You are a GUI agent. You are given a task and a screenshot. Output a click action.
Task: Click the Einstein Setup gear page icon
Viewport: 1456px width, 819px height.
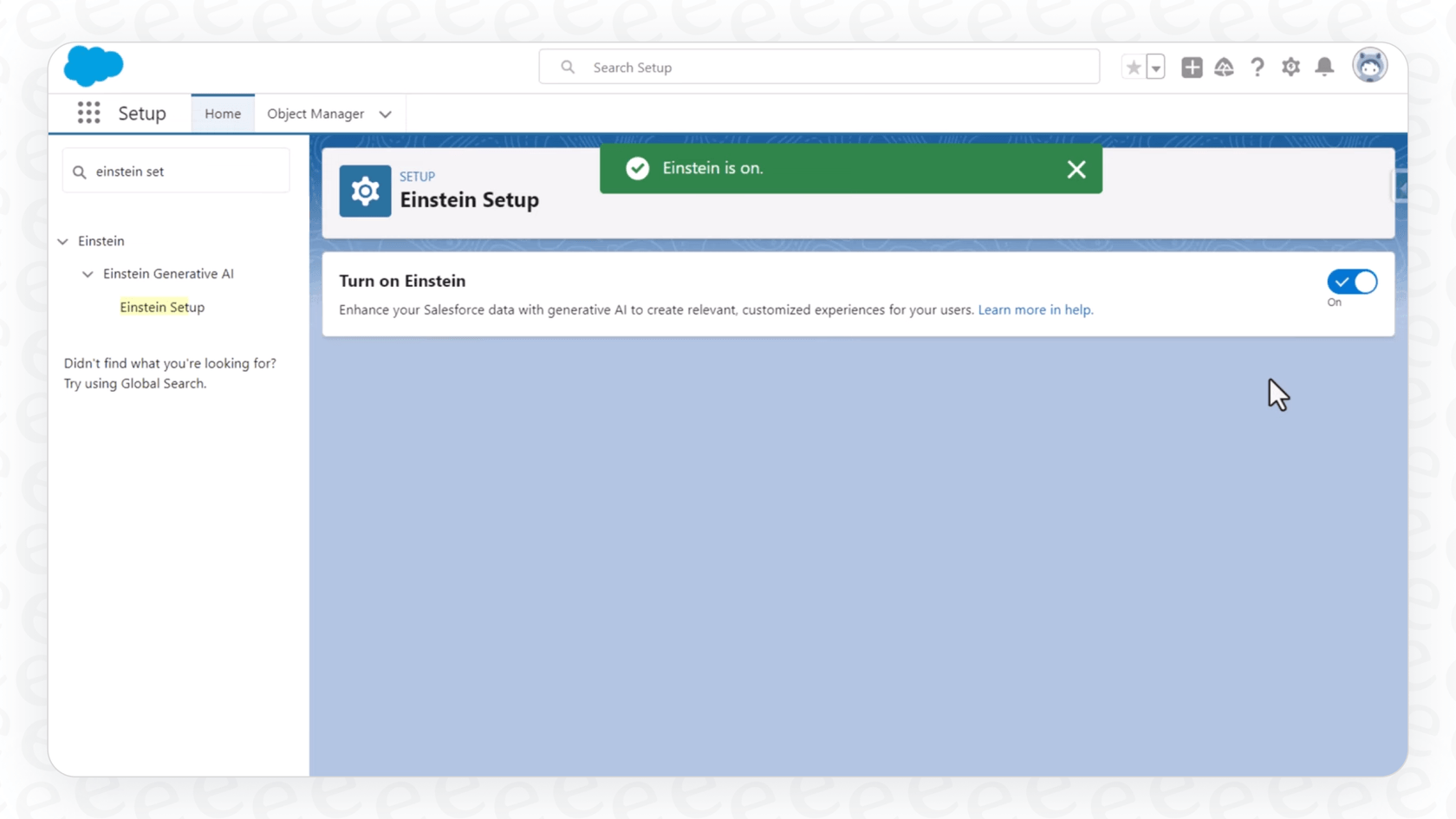tap(364, 191)
